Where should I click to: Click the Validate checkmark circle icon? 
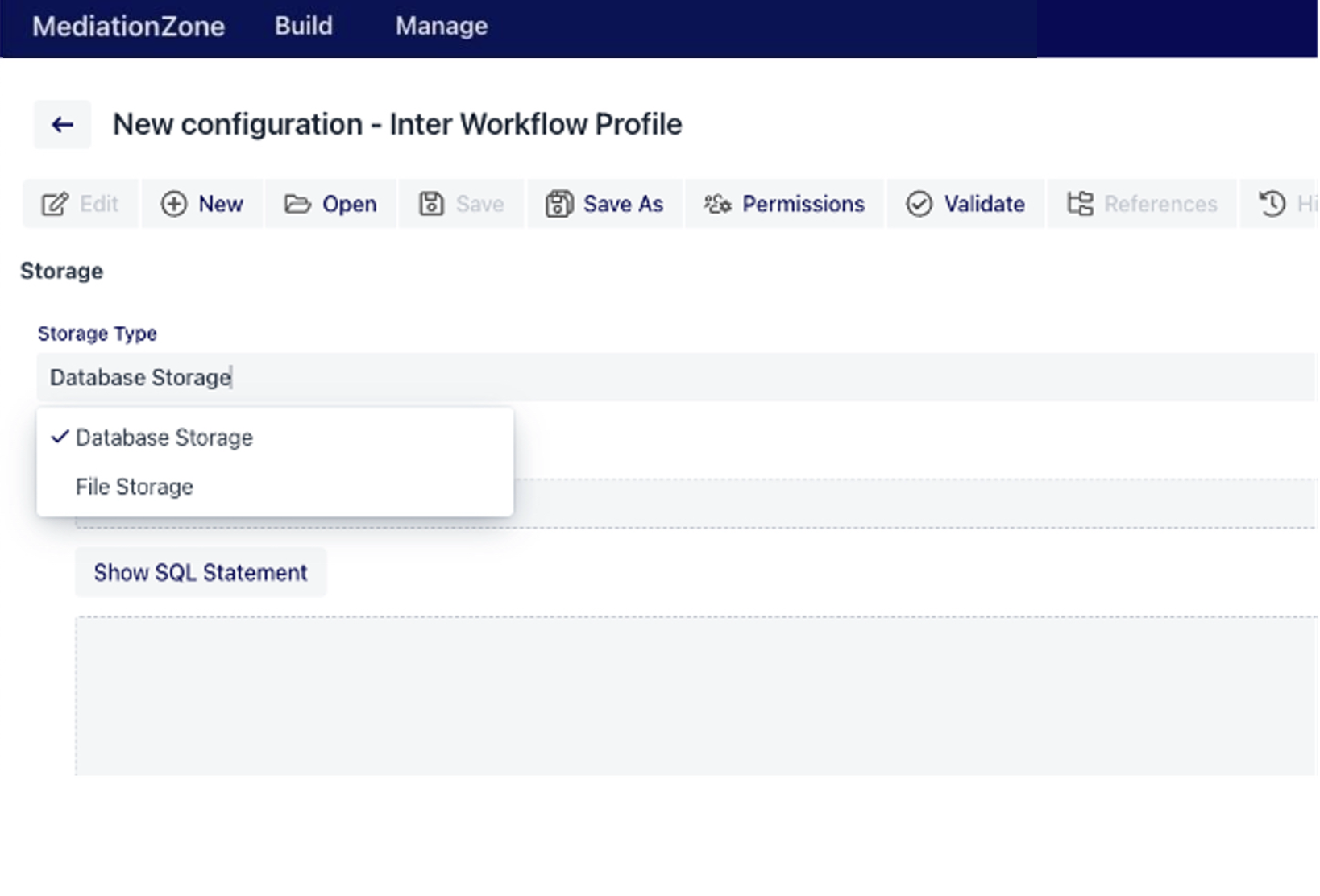[919, 204]
